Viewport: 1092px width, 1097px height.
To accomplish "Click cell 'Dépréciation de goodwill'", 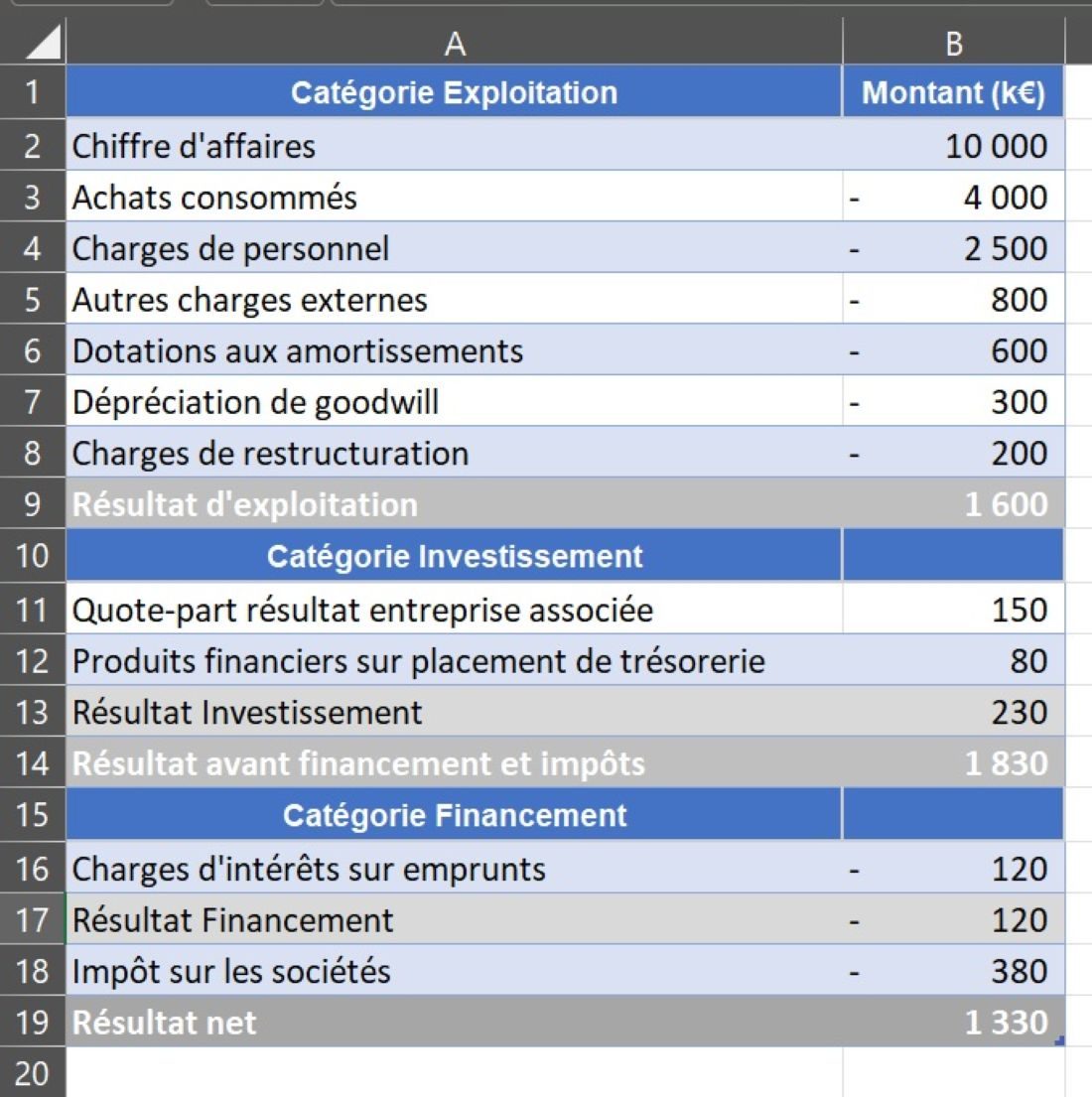I will tap(454, 401).
